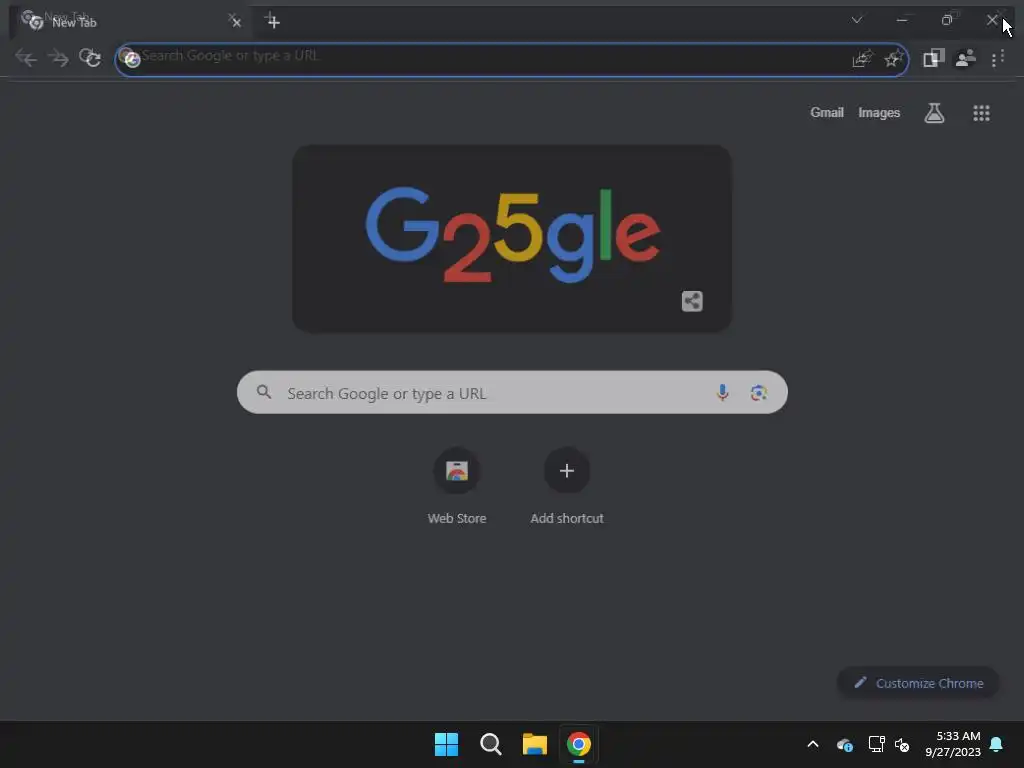
Task: Open the Gmail link
Action: [827, 112]
